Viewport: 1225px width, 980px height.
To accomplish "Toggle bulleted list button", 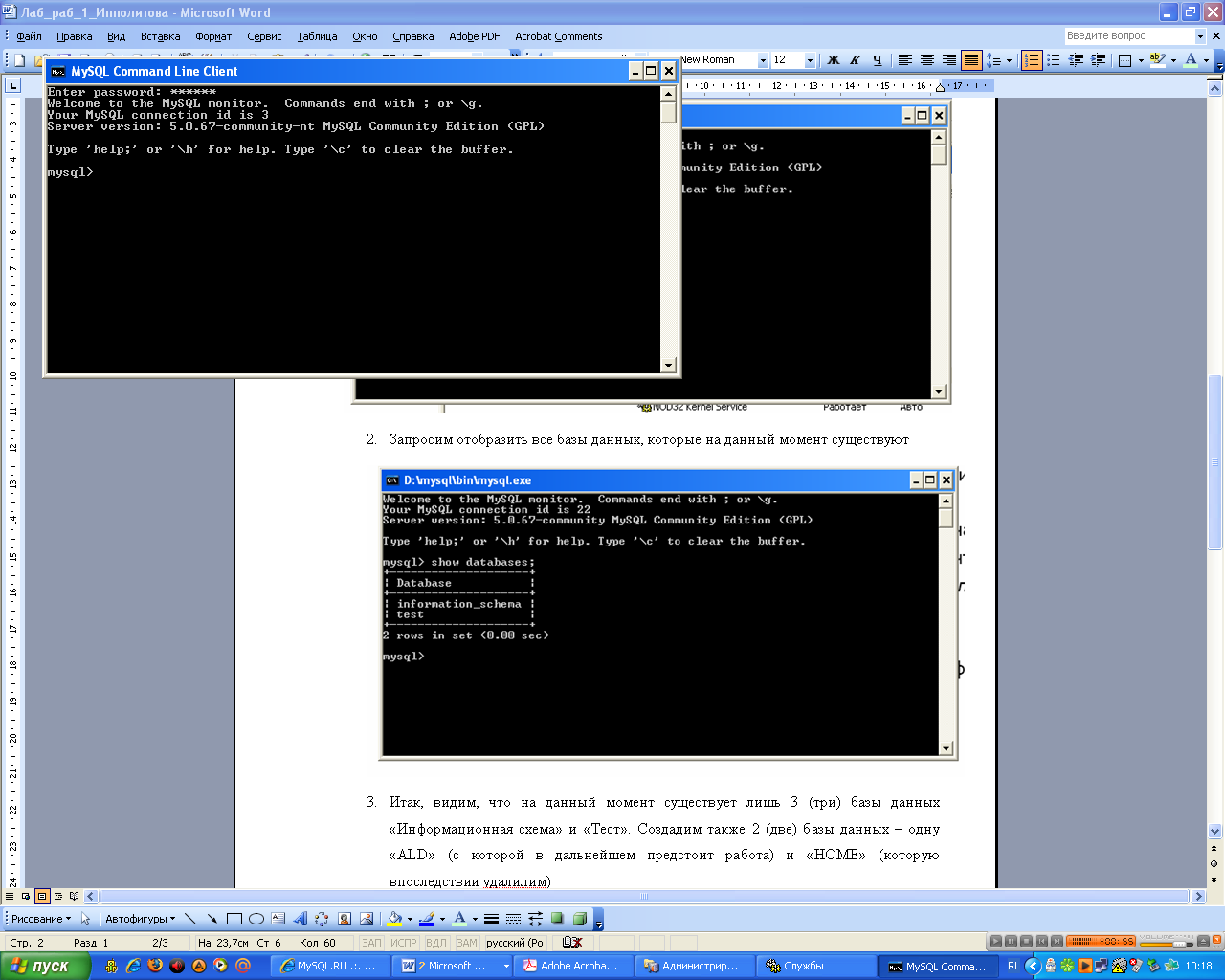I will [x=1054, y=59].
